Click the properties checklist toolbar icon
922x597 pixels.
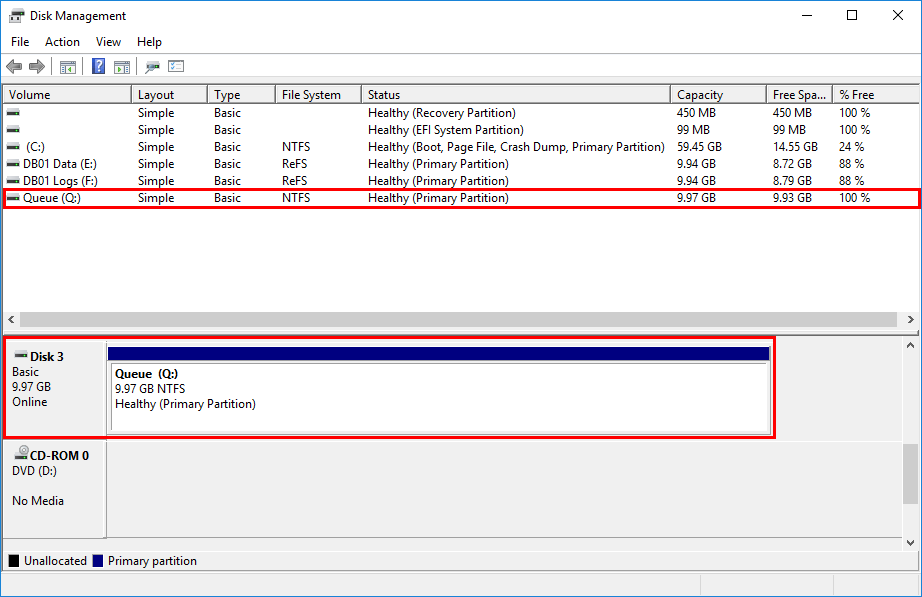point(176,66)
